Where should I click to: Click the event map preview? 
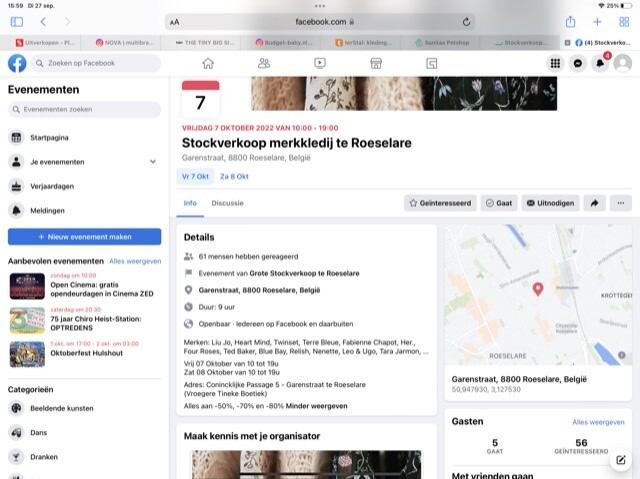[538, 295]
